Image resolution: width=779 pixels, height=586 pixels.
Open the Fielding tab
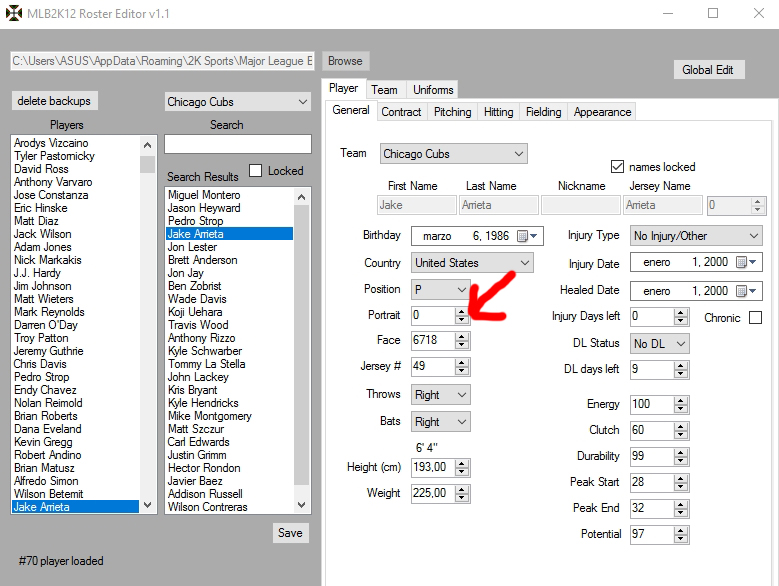544,112
